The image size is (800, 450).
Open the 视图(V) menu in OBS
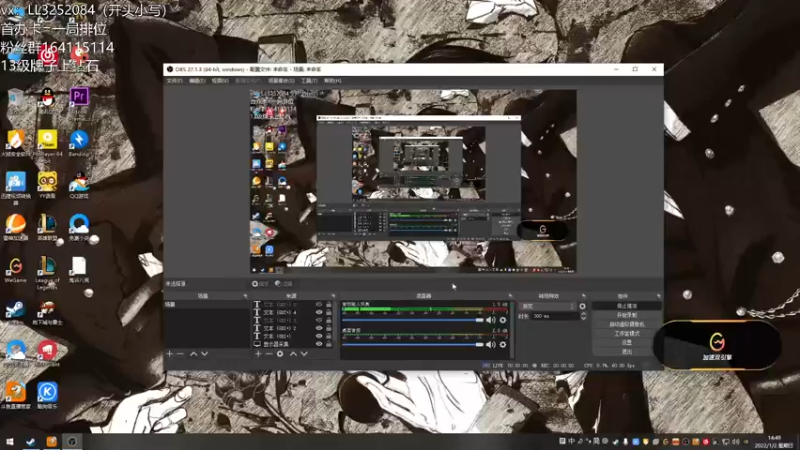click(x=220, y=81)
